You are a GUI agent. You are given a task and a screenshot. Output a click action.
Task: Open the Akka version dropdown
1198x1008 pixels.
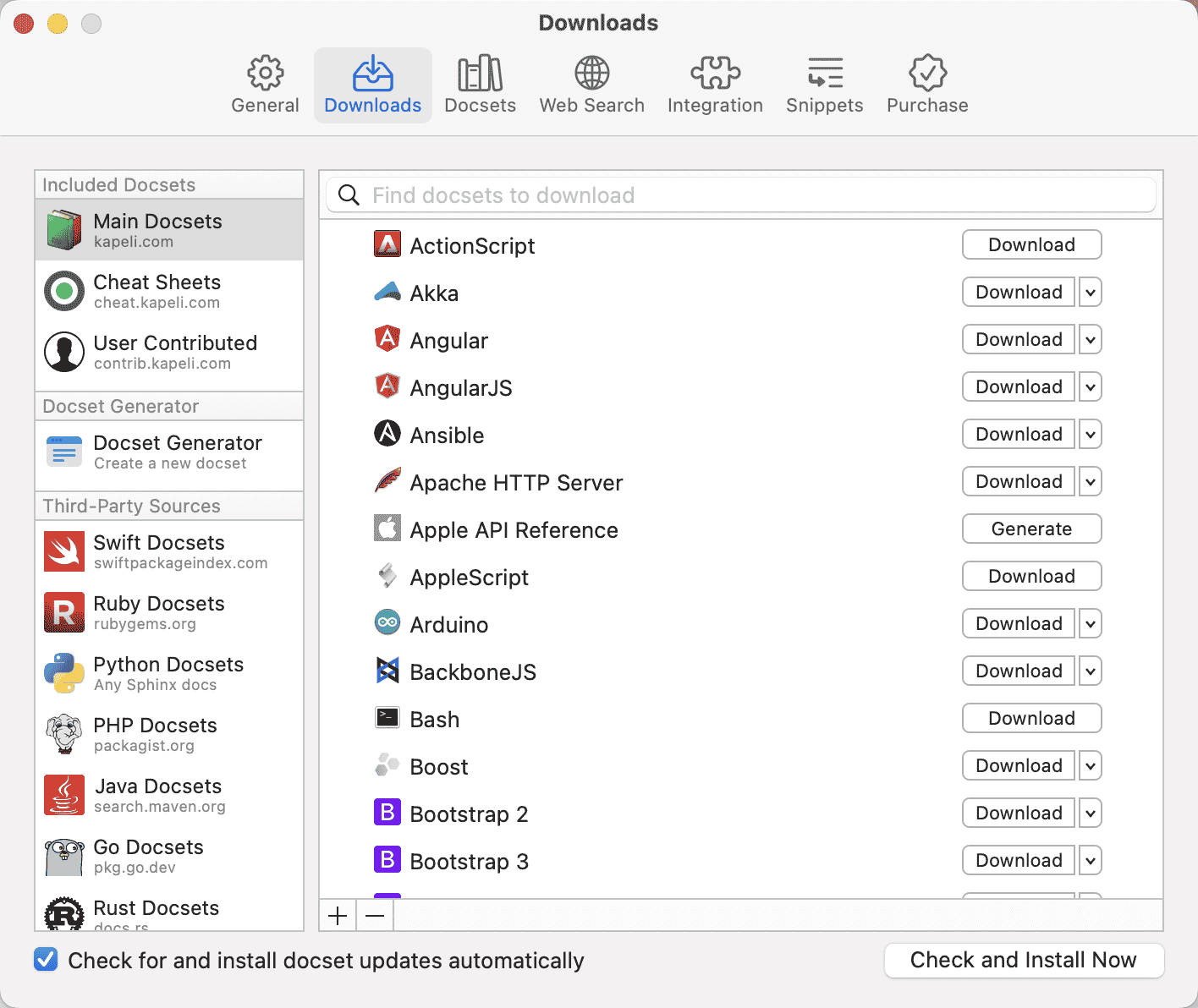[1090, 292]
